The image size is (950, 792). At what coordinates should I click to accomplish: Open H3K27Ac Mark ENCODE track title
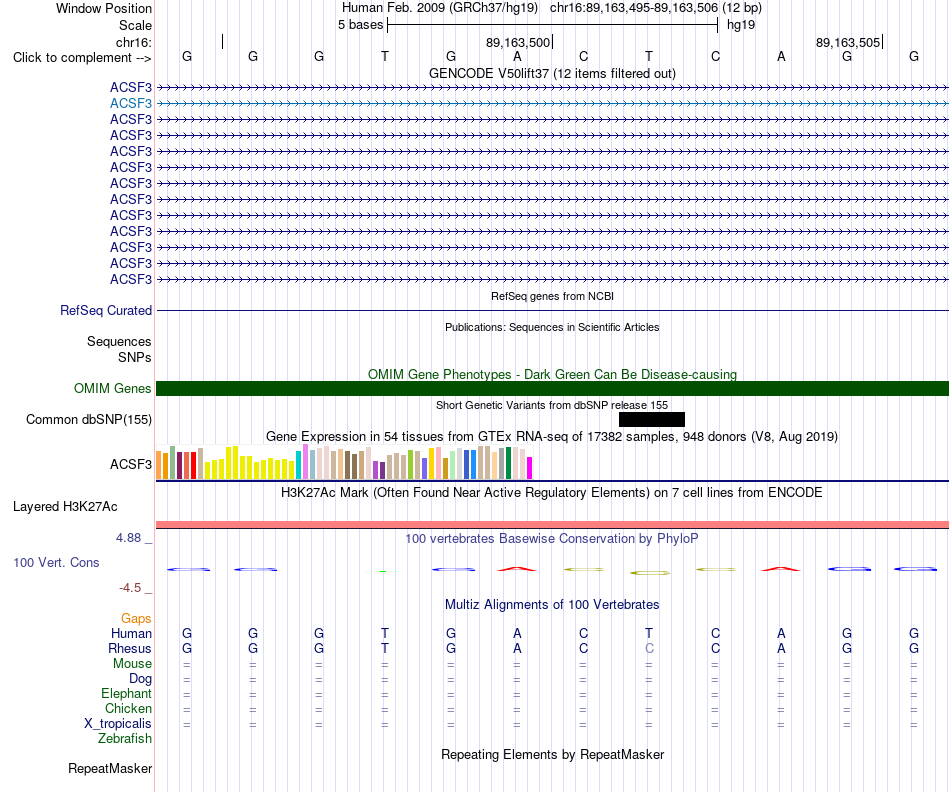pos(552,492)
